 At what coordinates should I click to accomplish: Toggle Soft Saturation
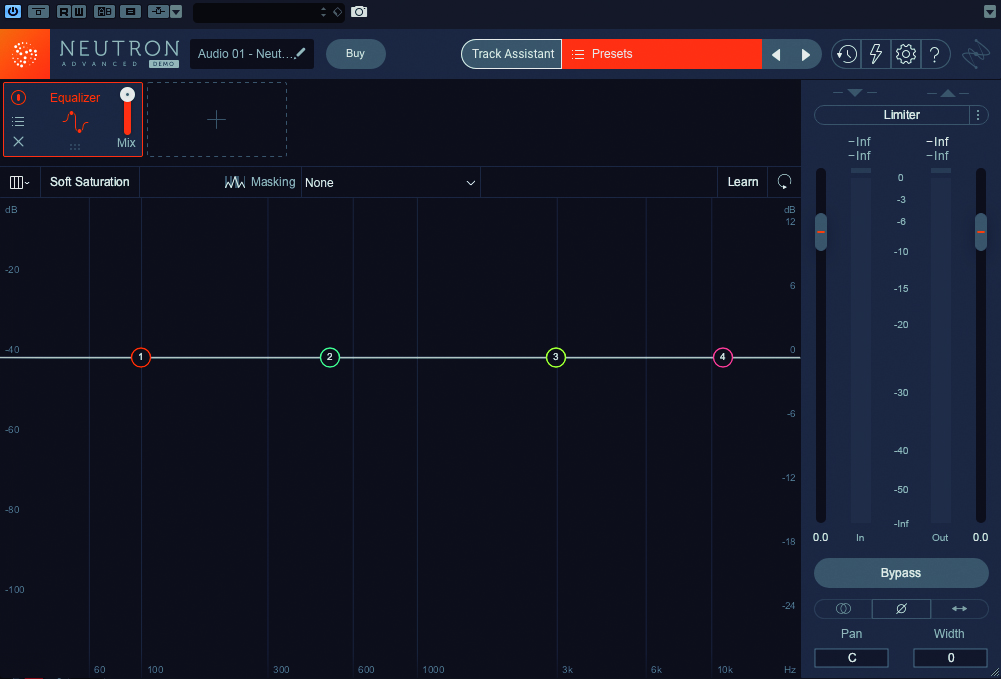tap(89, 182)
